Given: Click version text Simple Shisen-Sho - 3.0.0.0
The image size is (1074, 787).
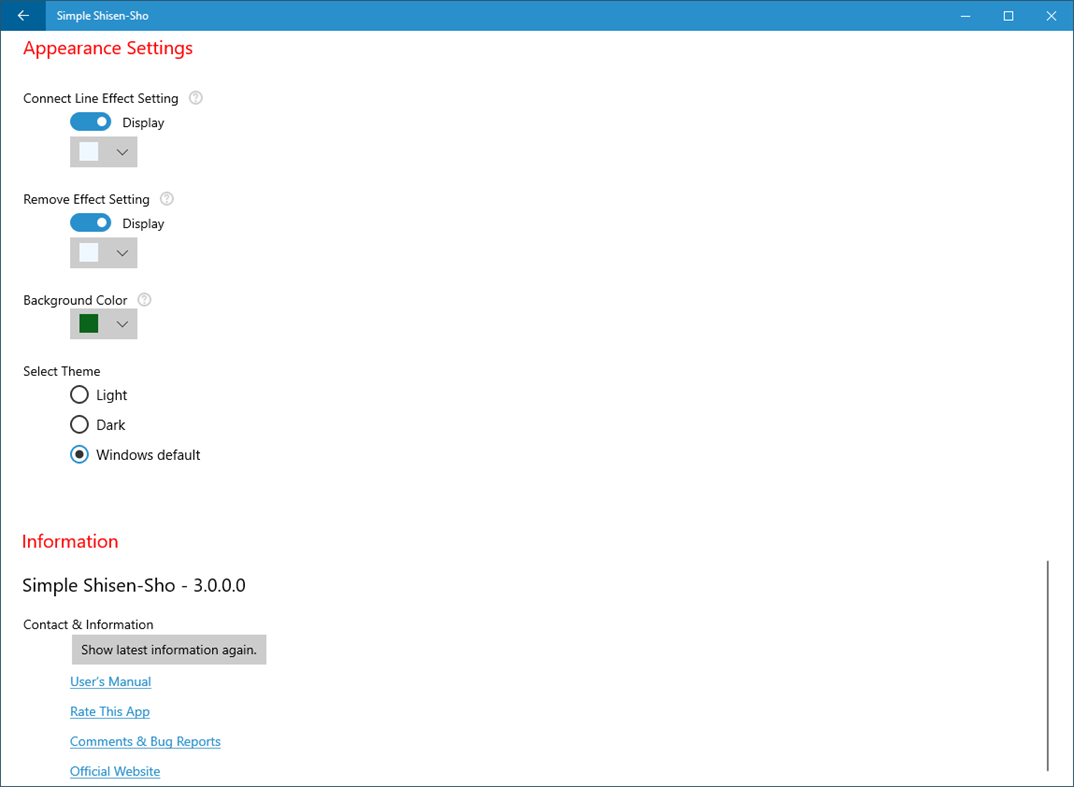Looking at the screenshot, I should tap(134, 586).
